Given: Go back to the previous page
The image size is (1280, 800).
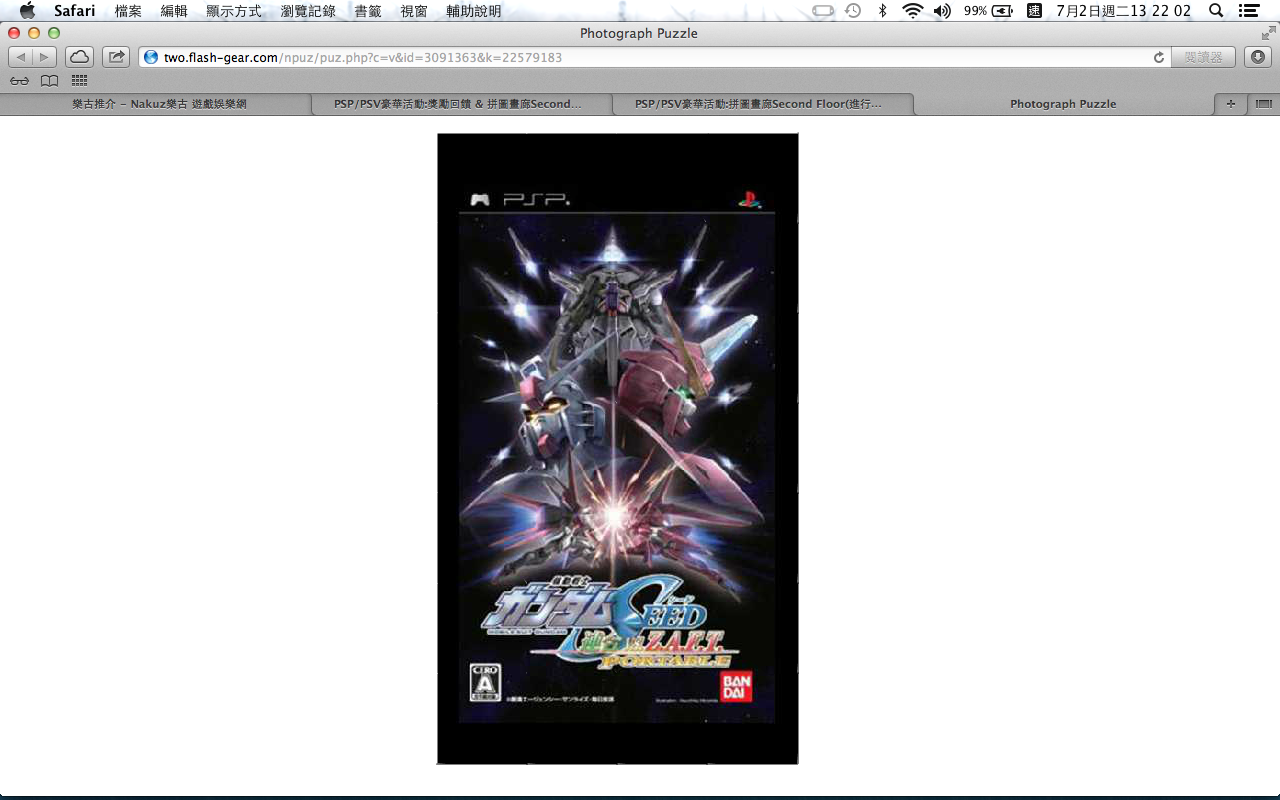Looking at the screenshot, I should click(x=20, y=57).
